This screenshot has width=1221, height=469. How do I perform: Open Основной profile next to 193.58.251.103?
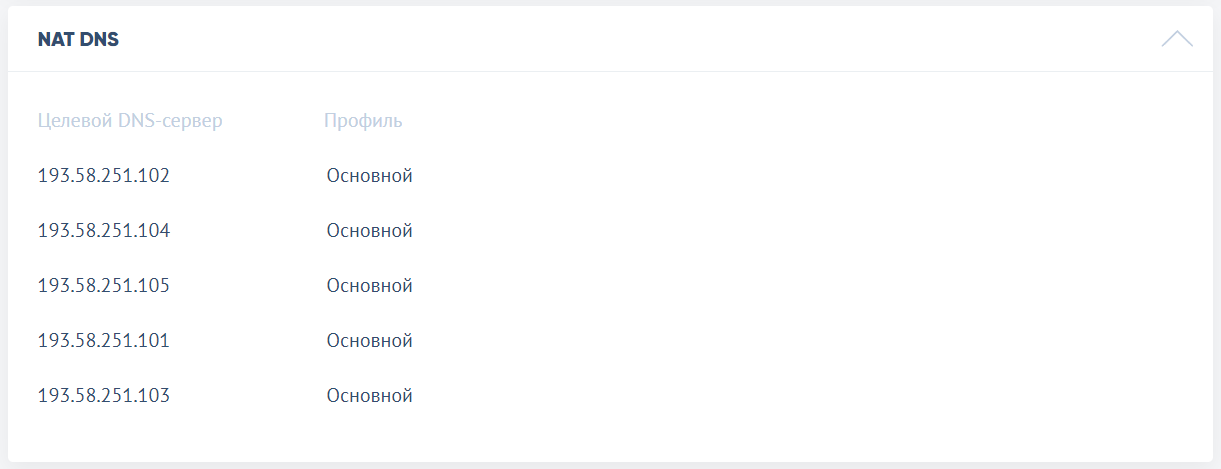coord(369,396)
